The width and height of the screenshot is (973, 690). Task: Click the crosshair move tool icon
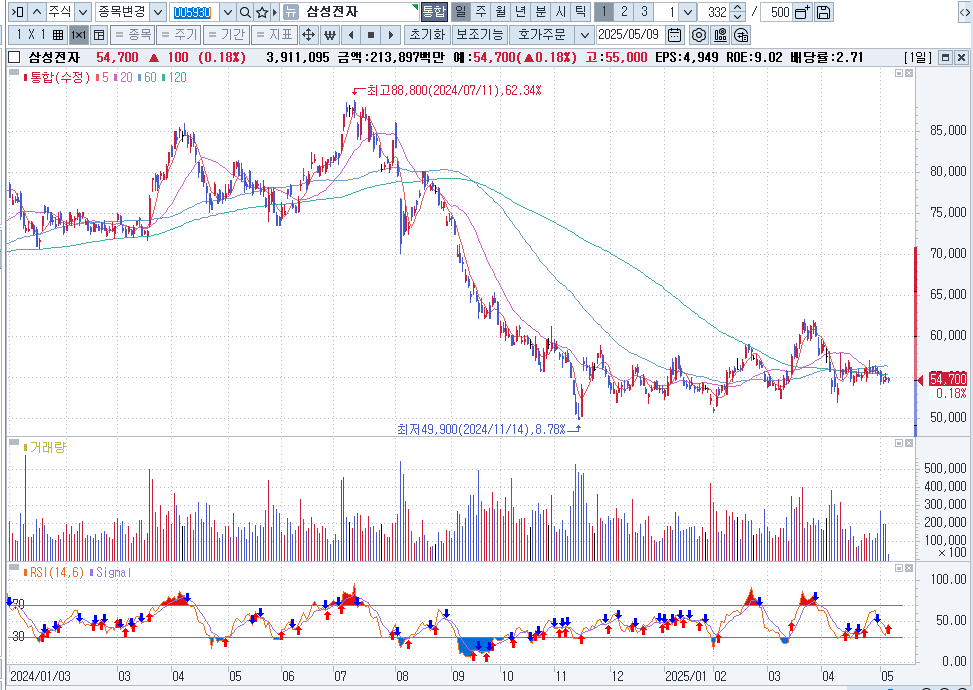[x=309, y=35]
